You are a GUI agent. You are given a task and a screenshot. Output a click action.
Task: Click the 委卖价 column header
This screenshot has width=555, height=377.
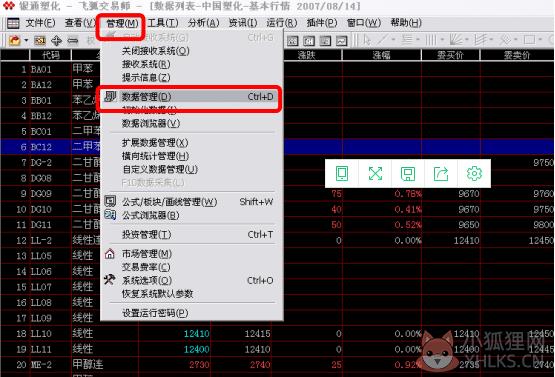[x=517, y=55]
